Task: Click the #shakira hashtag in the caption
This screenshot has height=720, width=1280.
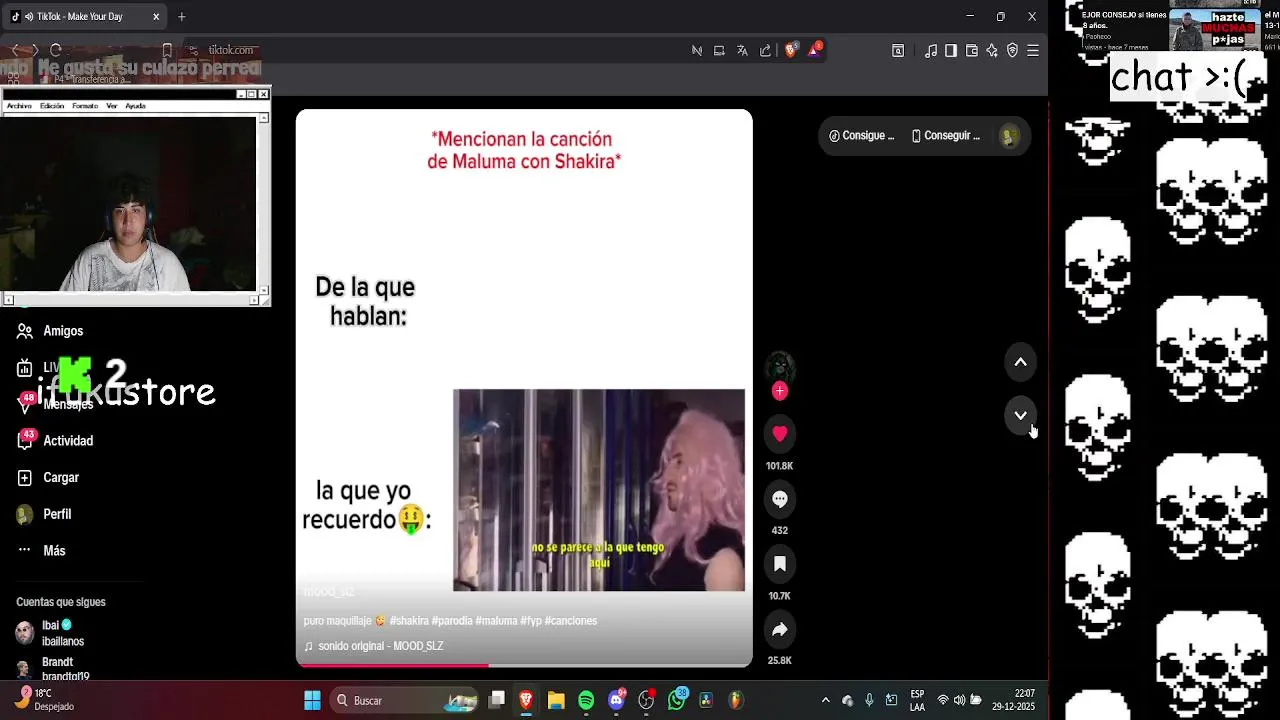Action: [x=409, y=621]
